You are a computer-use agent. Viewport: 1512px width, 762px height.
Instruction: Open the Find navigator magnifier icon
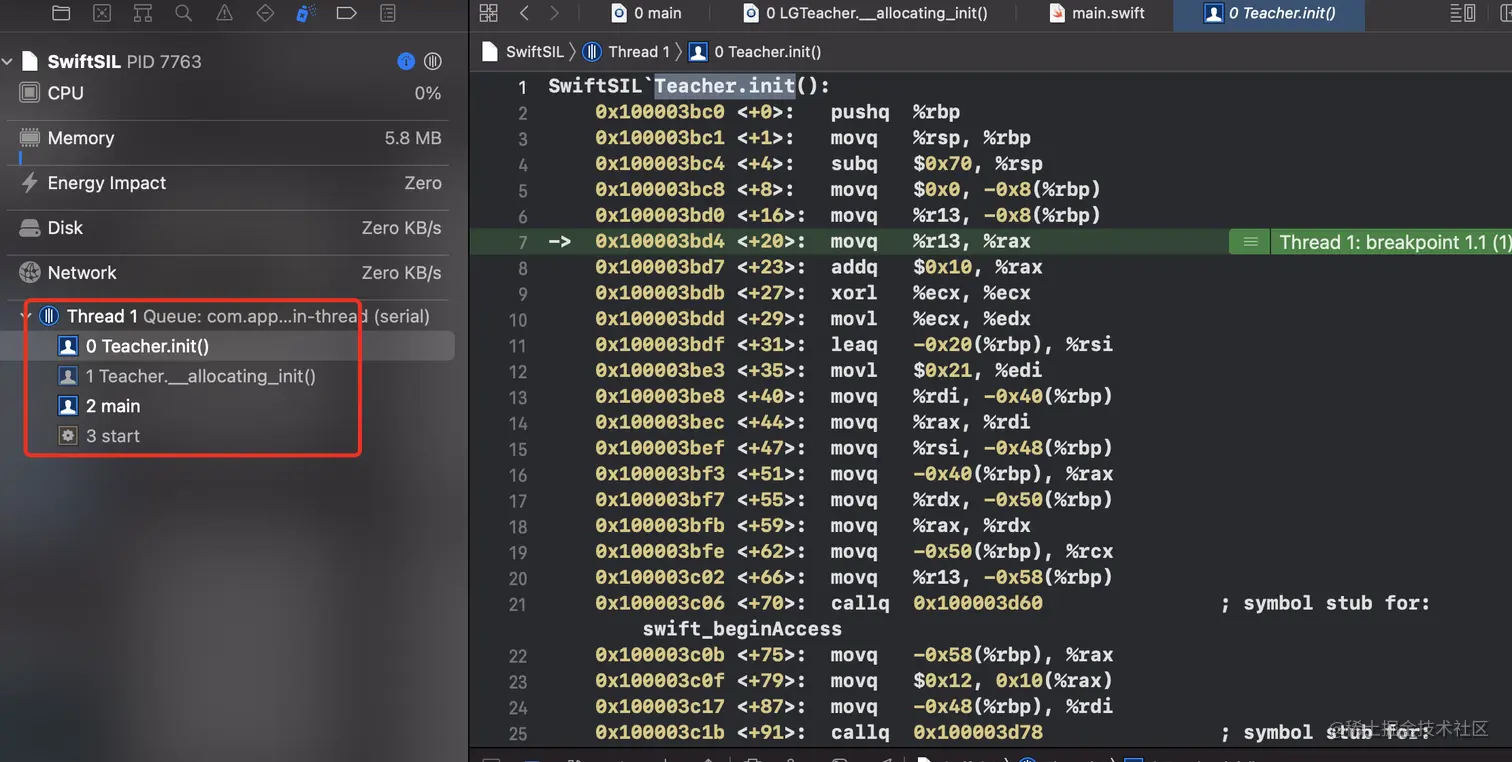tap(183, 13)
